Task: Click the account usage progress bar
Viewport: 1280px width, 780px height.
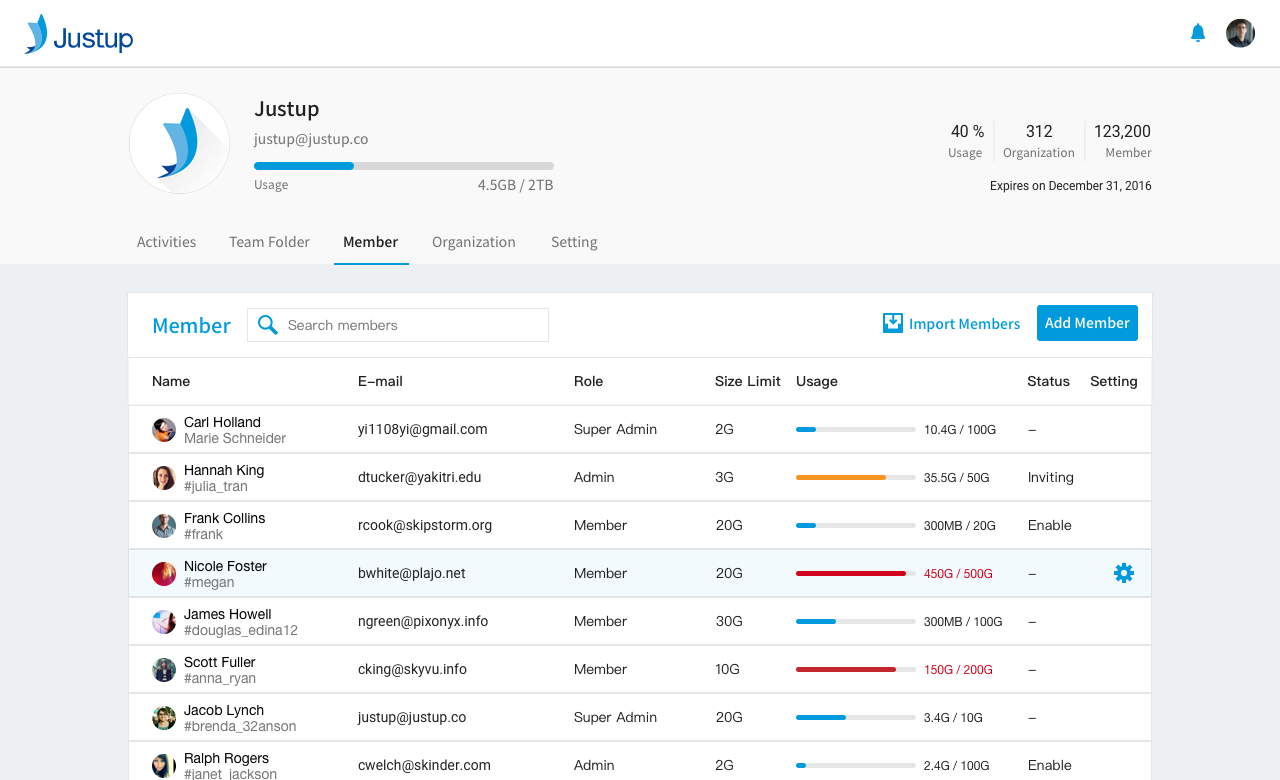Action: (403, 166)
